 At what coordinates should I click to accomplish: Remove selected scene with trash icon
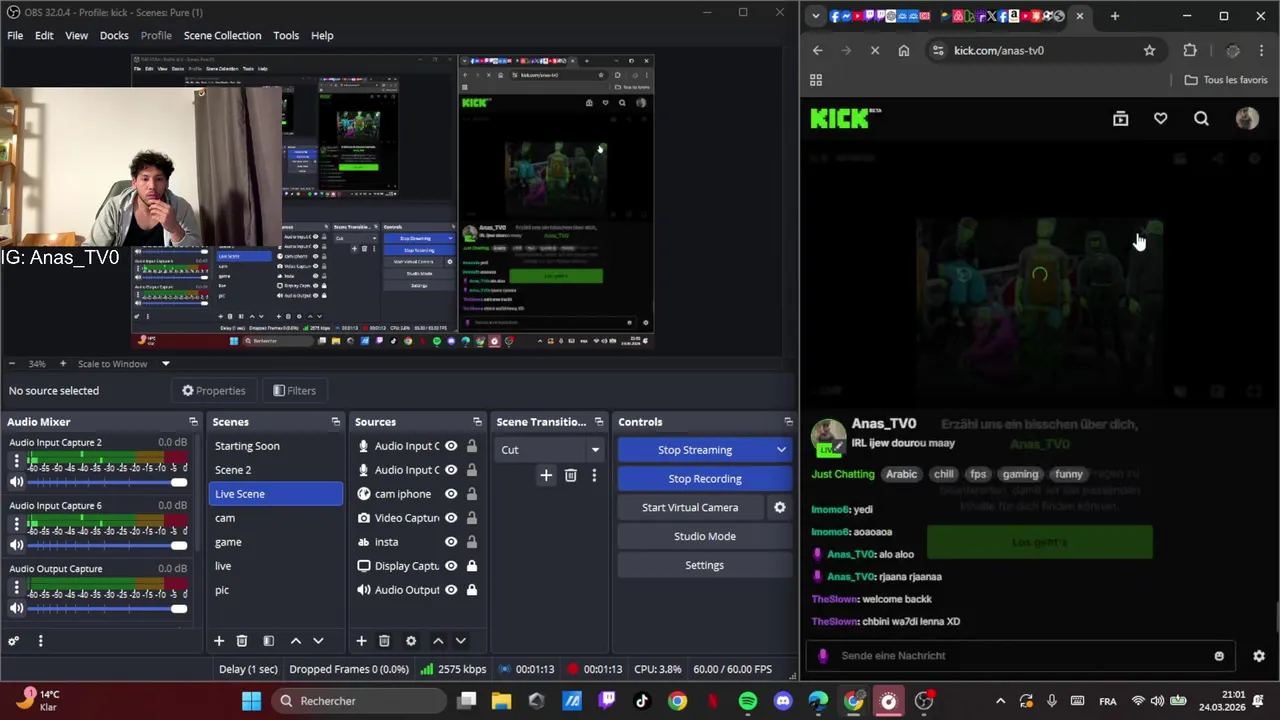tap(242, 641)
